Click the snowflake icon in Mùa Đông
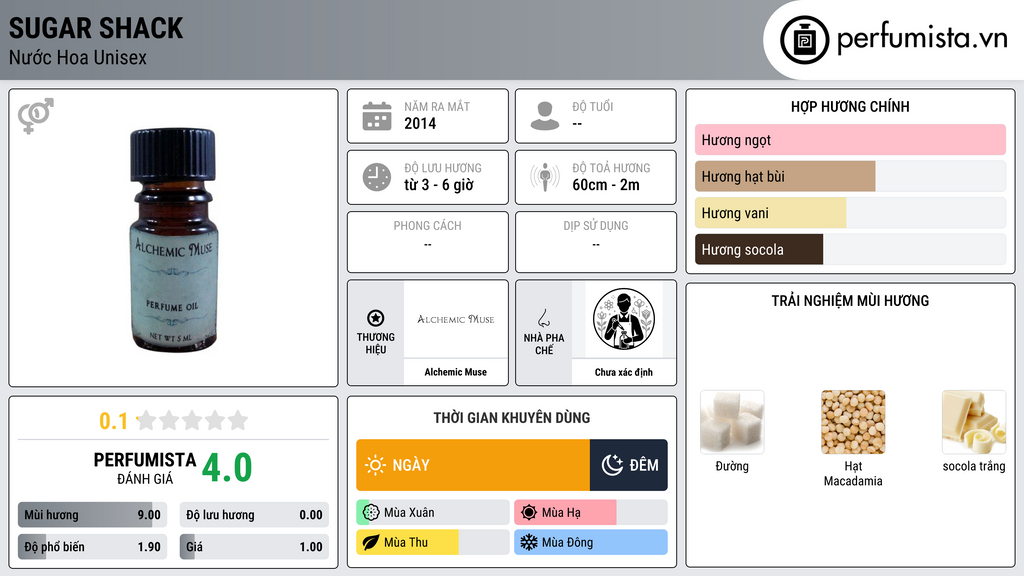The height and width of the screenshot is (576, 1024). [x=529, y=542]
